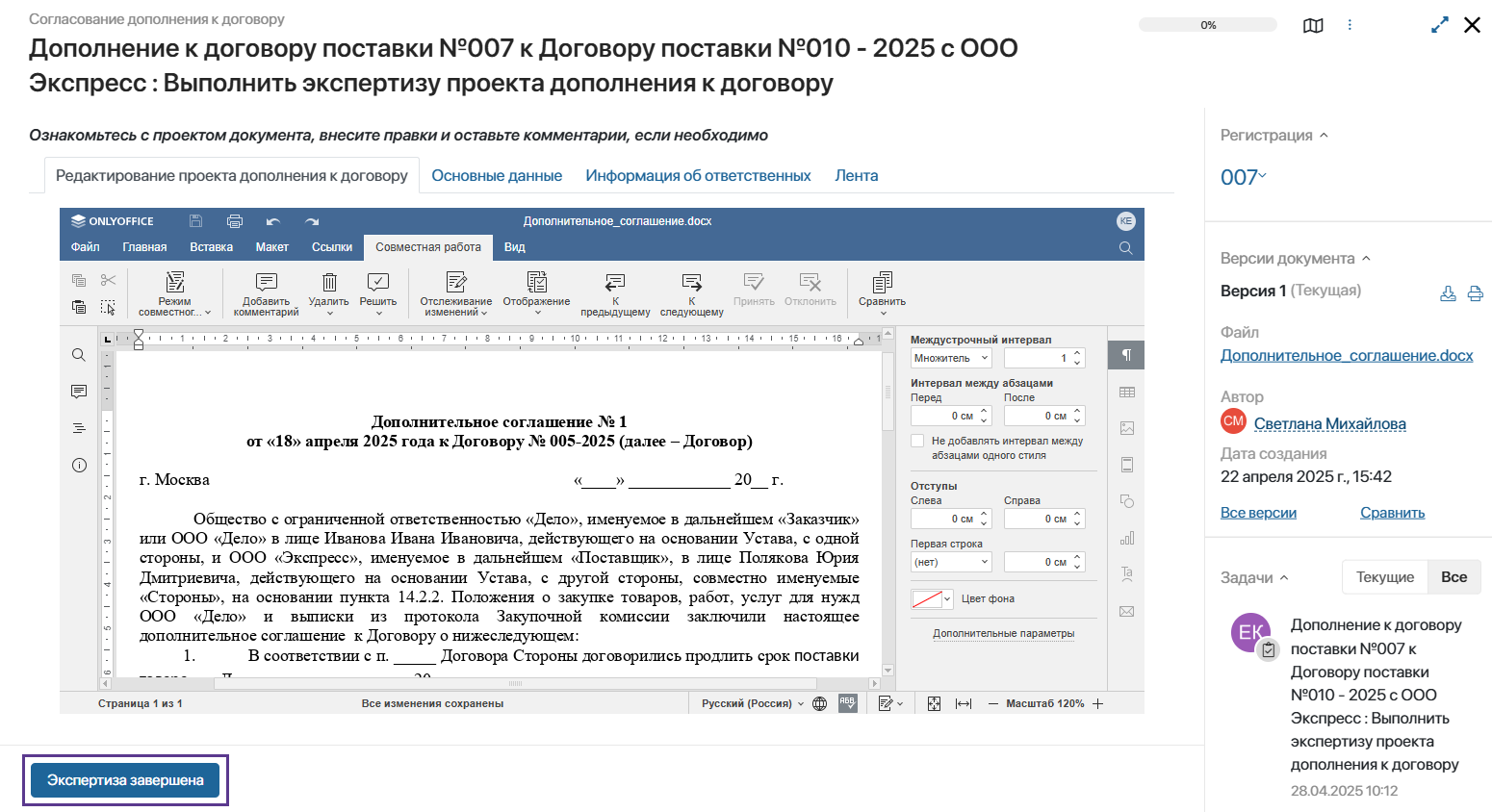The height and width of the screenshot is (812, 1492).
Task: Download the document version icon
Action: point(1447,294)
